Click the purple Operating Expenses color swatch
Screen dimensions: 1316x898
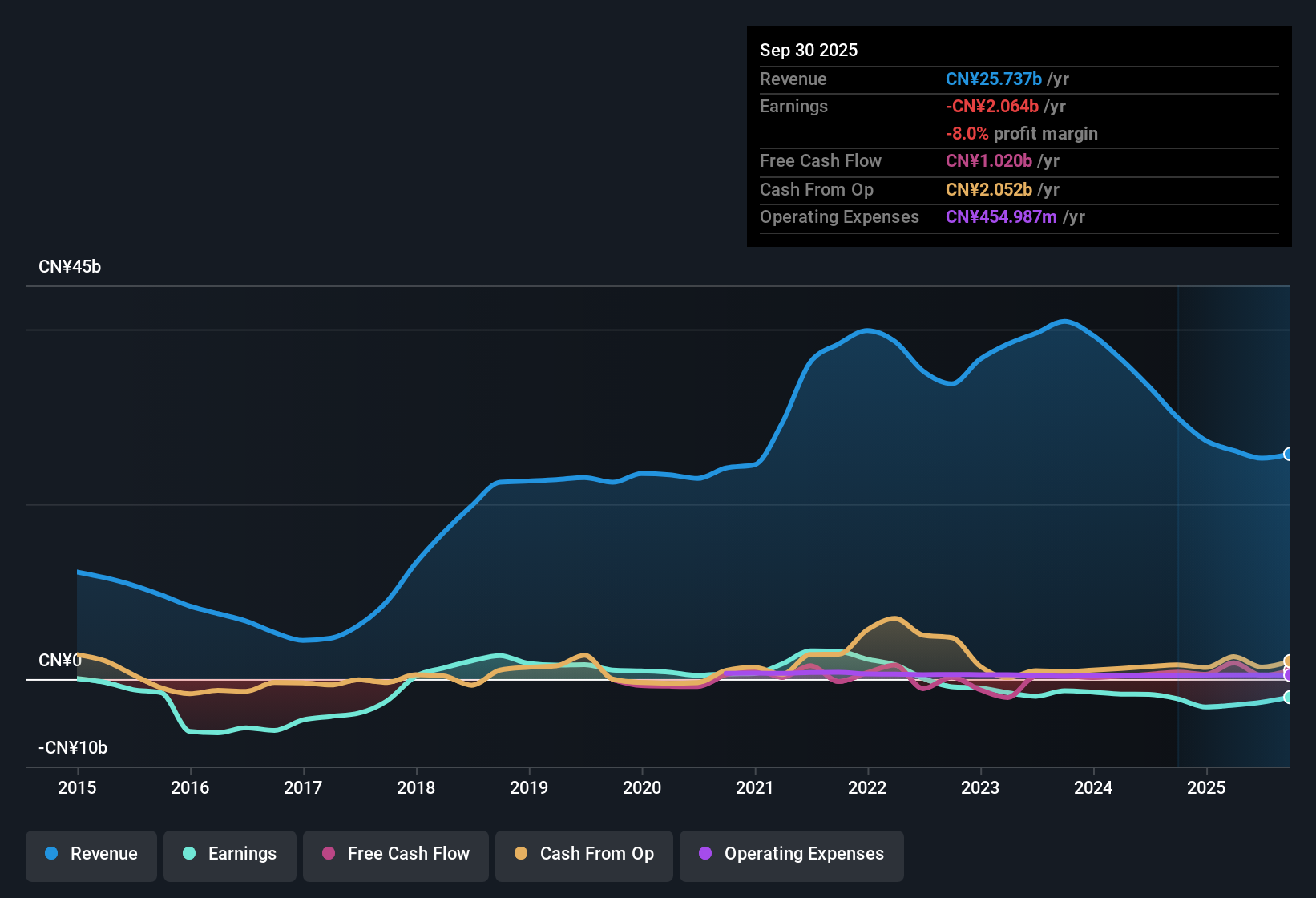[x=705, y=854]
